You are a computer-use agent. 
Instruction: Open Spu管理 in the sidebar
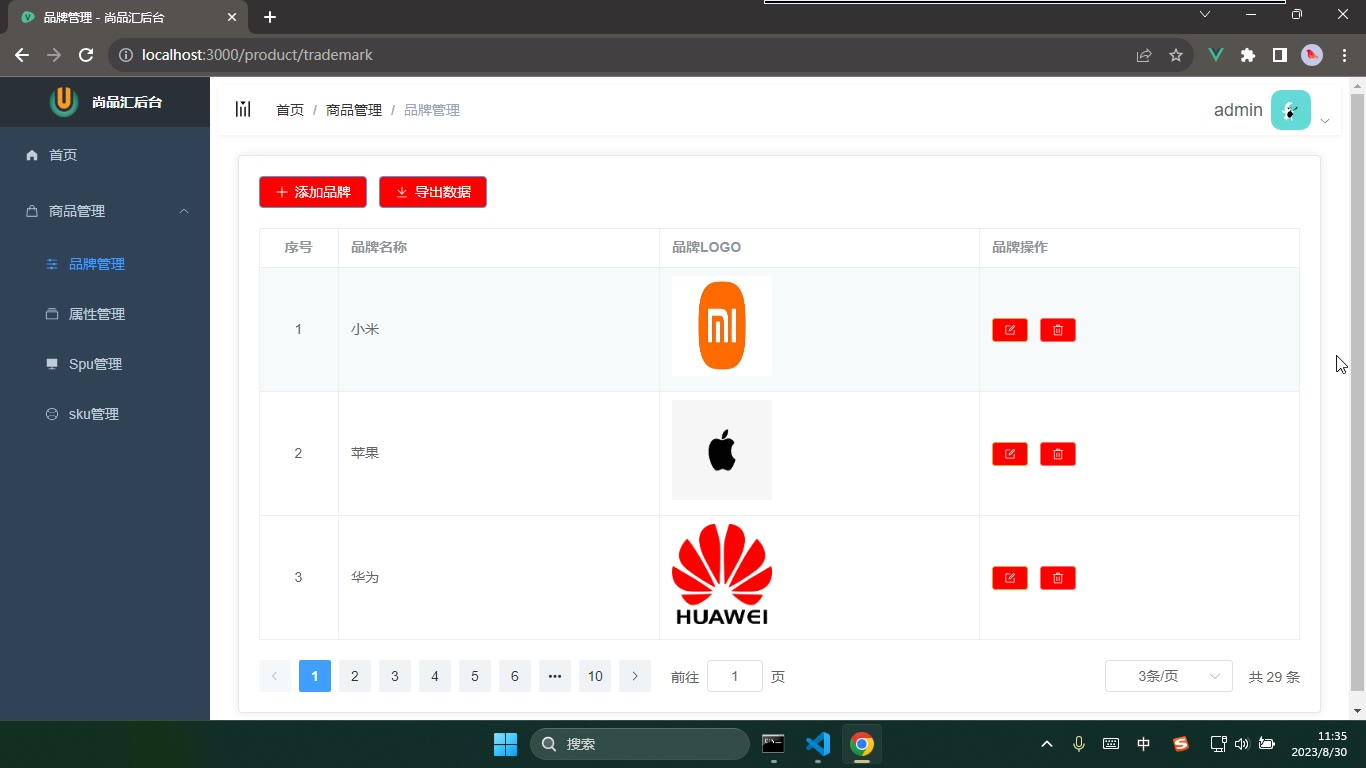pyautogui.click(x=105, y=364)
